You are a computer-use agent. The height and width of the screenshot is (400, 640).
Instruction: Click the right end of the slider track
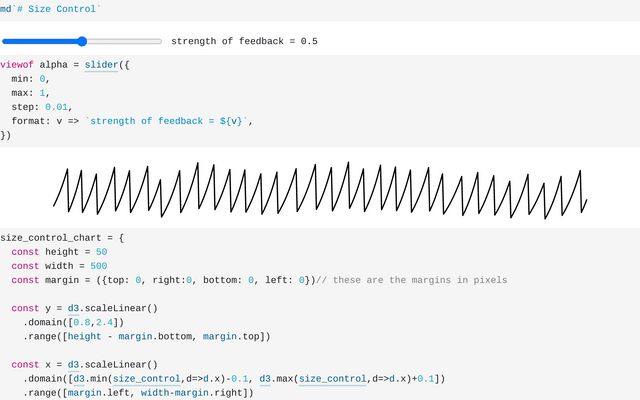pyautogui.click(x=160, y=41)
